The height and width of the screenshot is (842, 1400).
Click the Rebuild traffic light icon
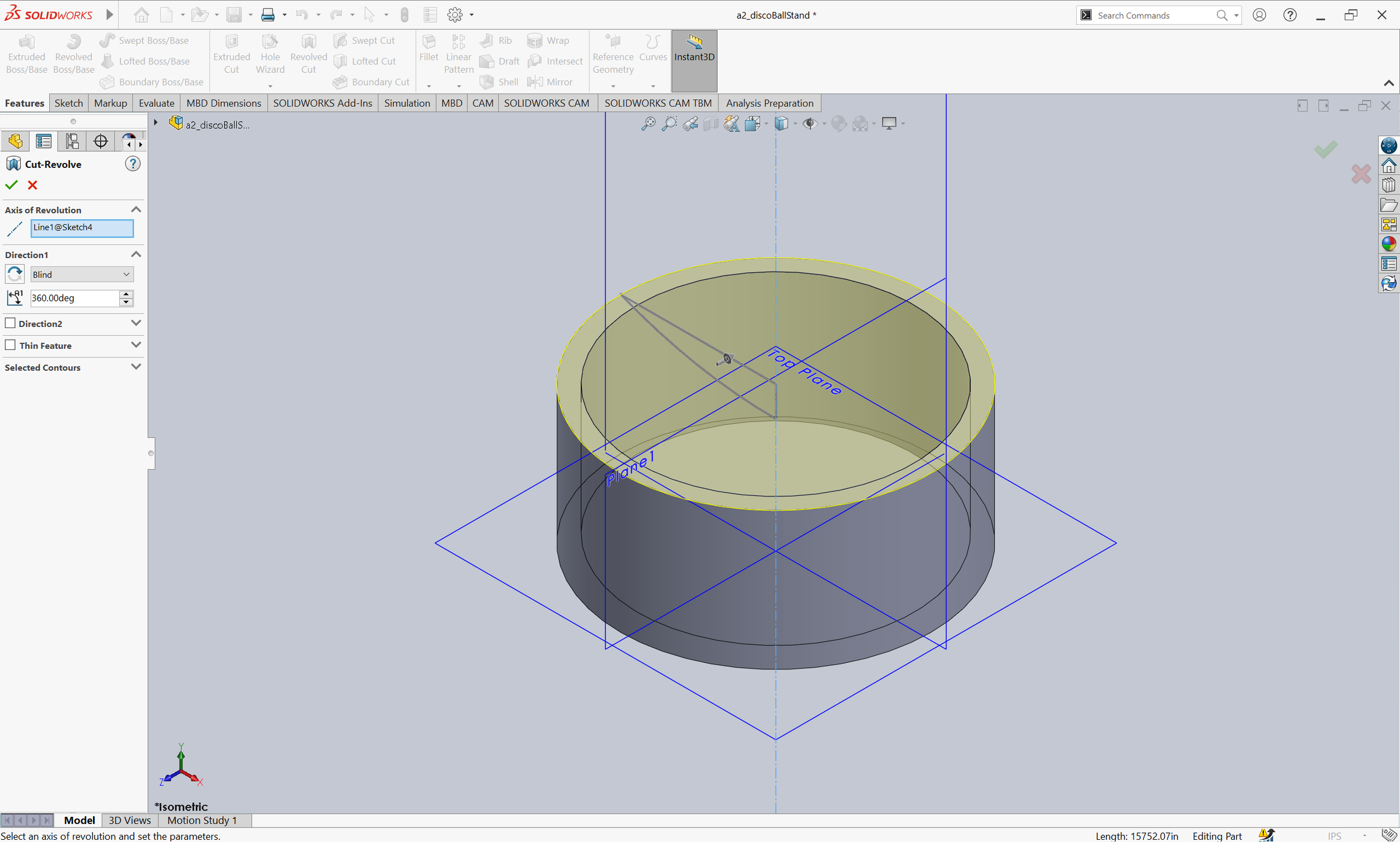(405, 15)
